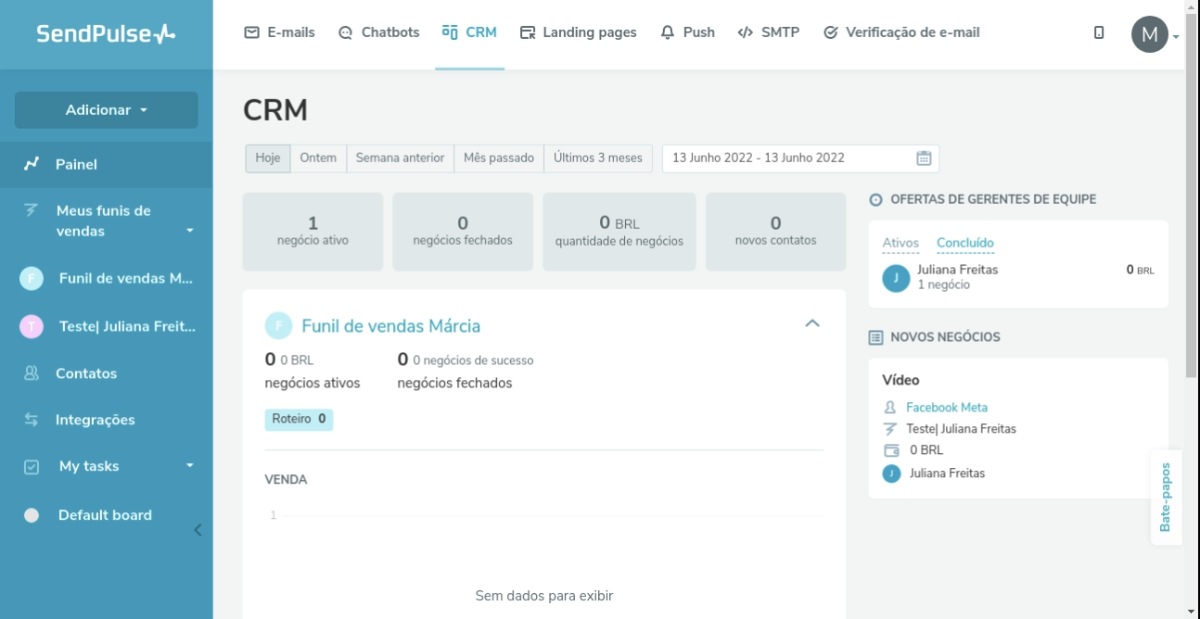Select the CRM top tab
This screenshot has height=619, width=1200.
point(469,32)
